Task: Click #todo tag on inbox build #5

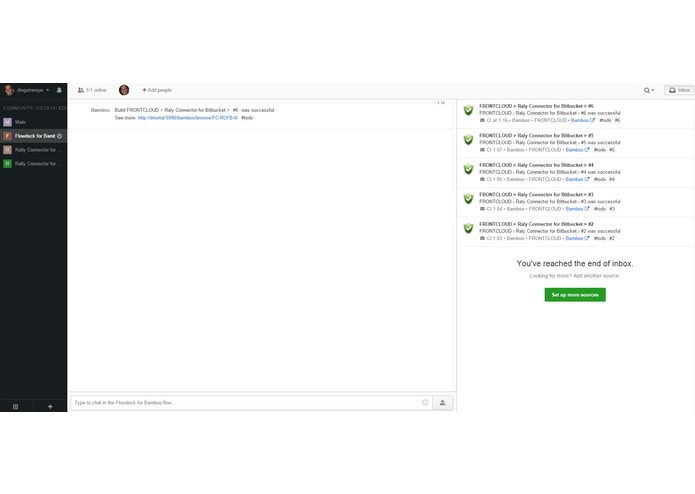Action: [600, 150]
